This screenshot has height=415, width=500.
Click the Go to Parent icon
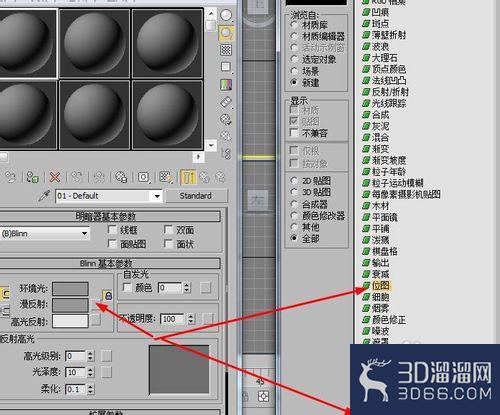click(205, 177)
